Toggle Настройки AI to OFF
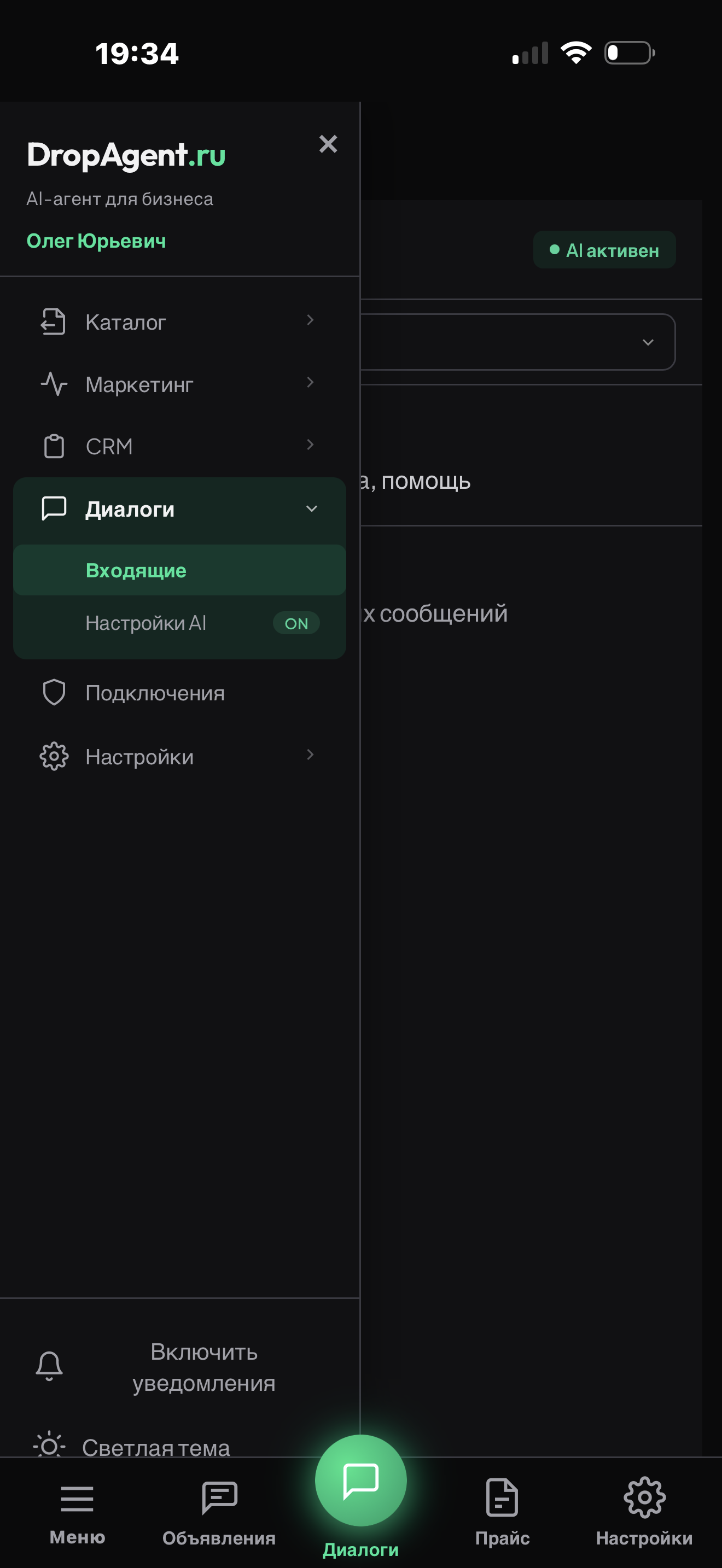The height and width of the screenshot is (1568, 722). point(295,623)
